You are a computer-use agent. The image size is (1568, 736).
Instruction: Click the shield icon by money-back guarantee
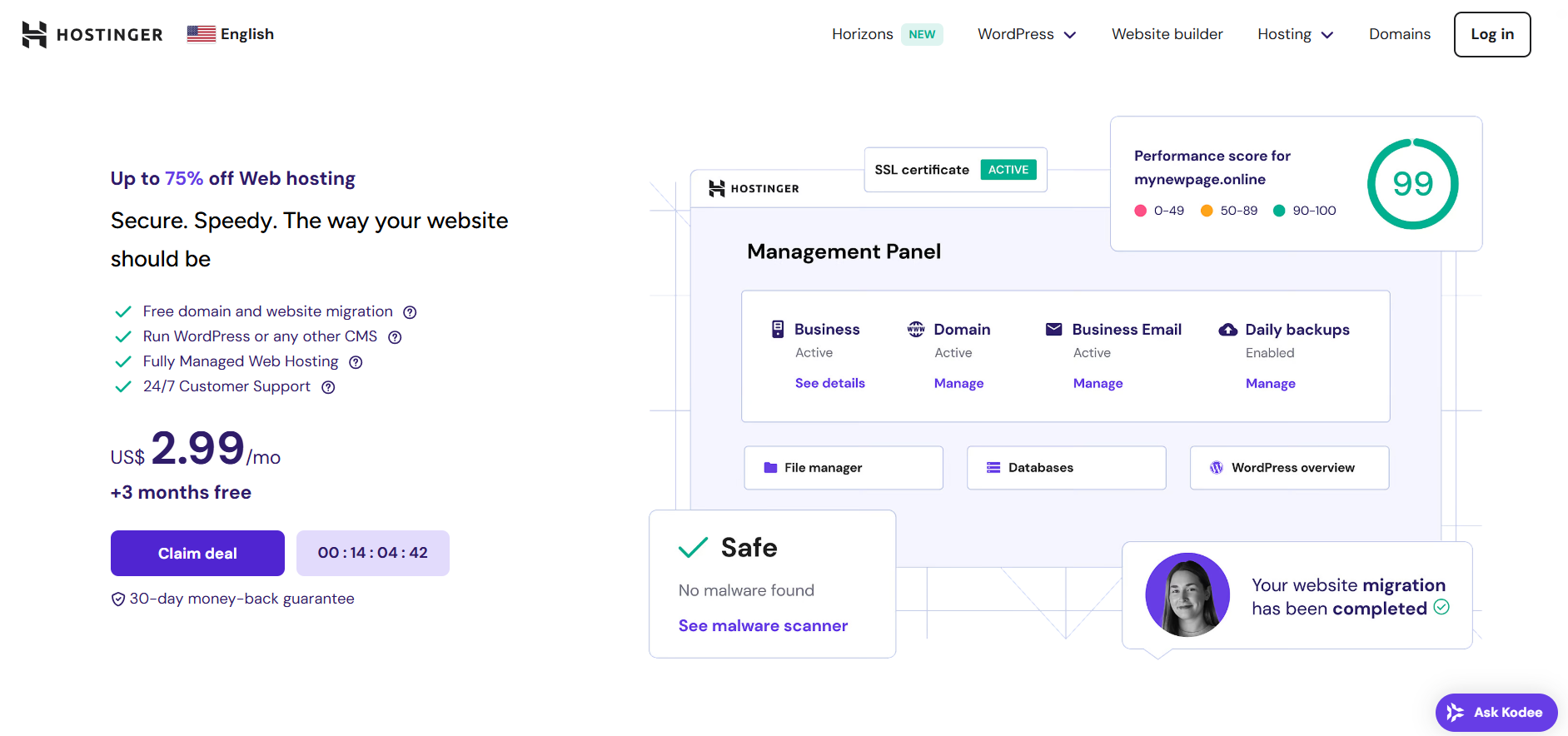tap(118, 599)
